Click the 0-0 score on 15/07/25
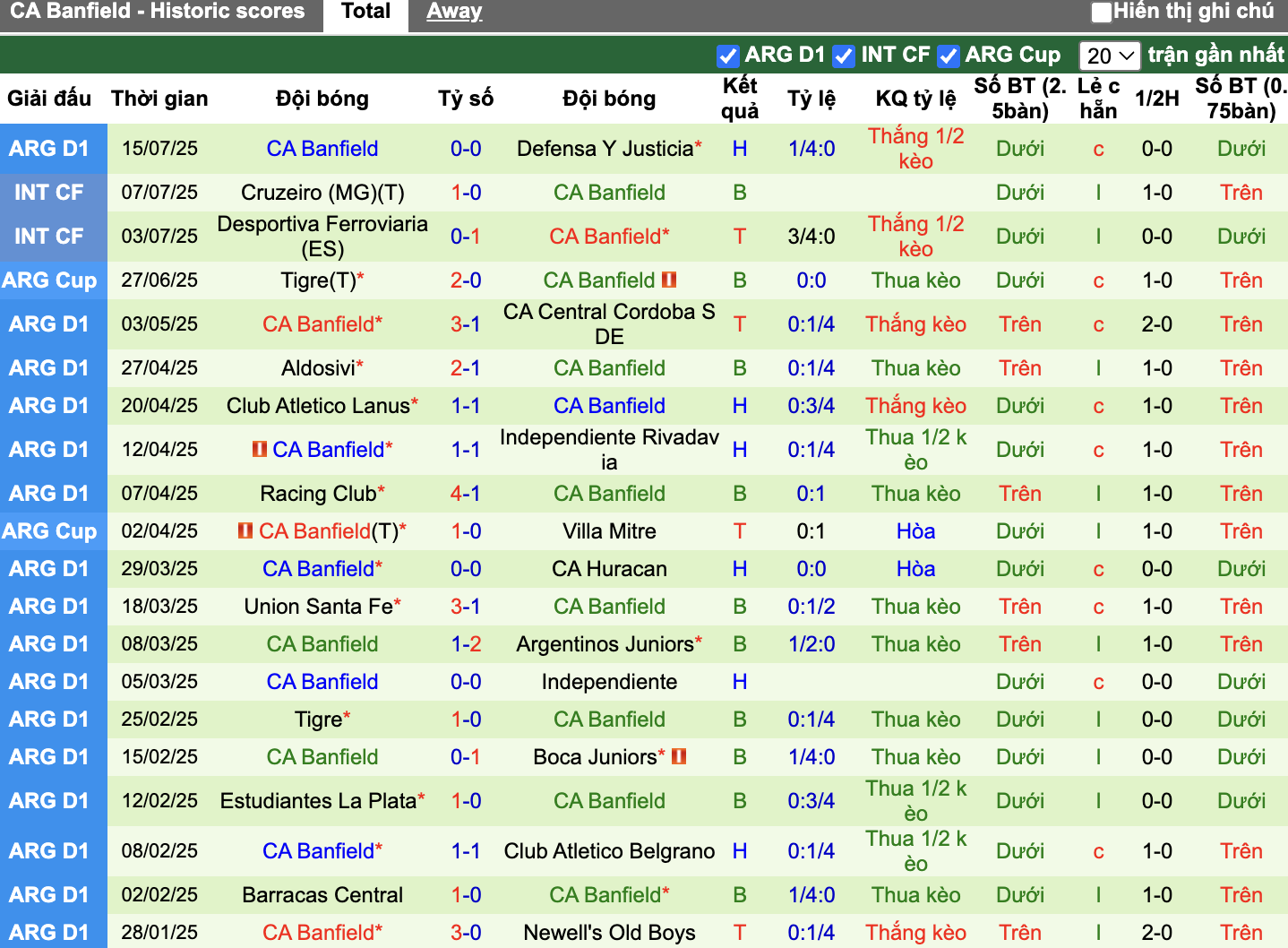The image size is (1288, 948). [x=466, y=149]
